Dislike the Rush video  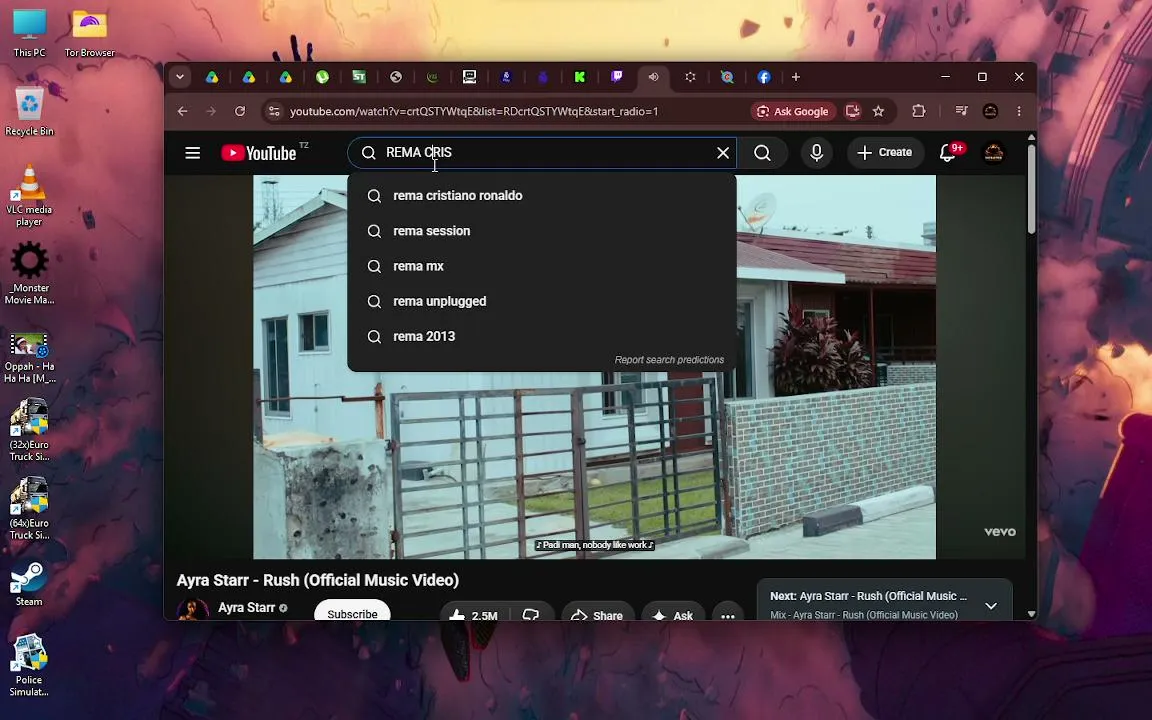pyautogui.click(x=530, y=613)
